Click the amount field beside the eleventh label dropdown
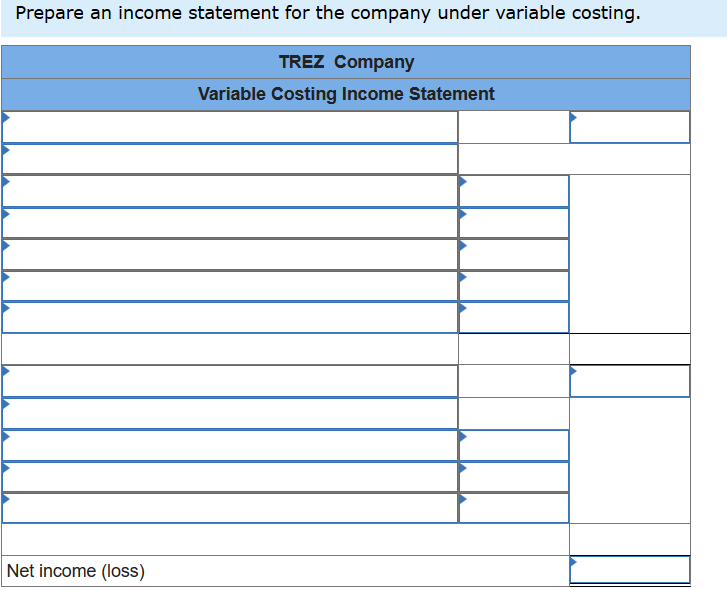Screen dimensions: 727x591 click(x=514, y=477)
